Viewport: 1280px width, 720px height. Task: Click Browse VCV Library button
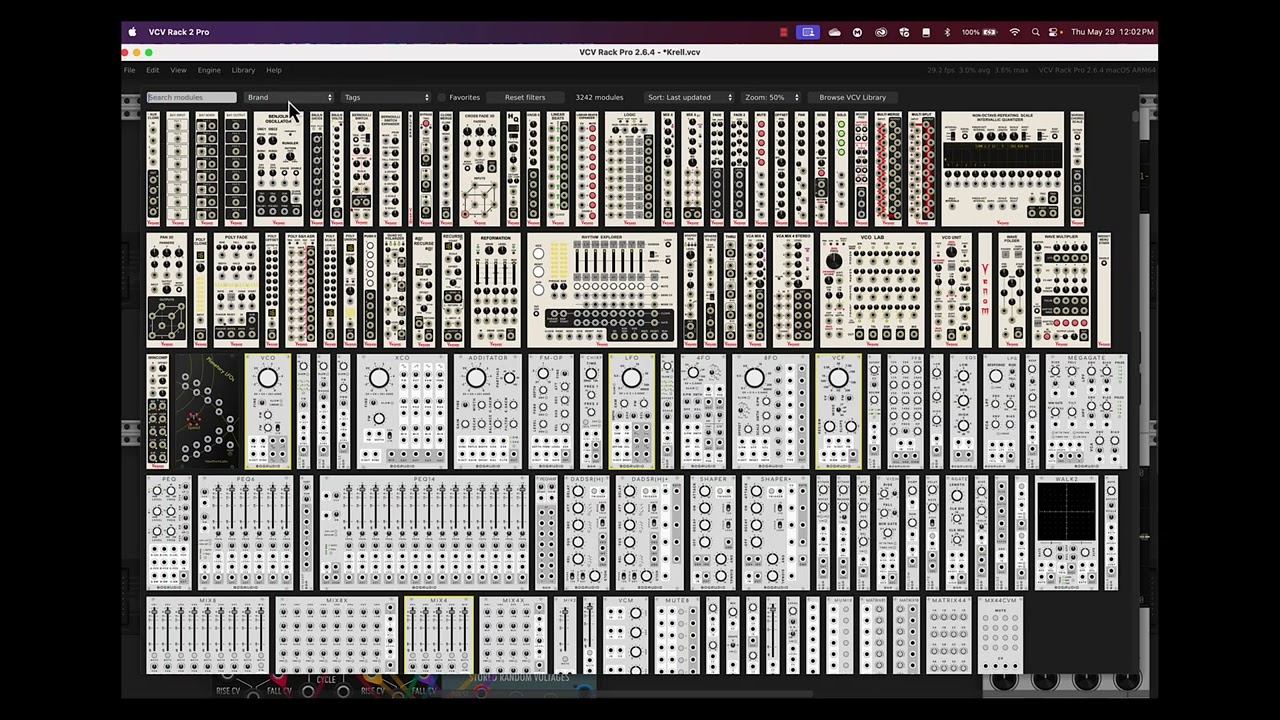coord(852,97)
